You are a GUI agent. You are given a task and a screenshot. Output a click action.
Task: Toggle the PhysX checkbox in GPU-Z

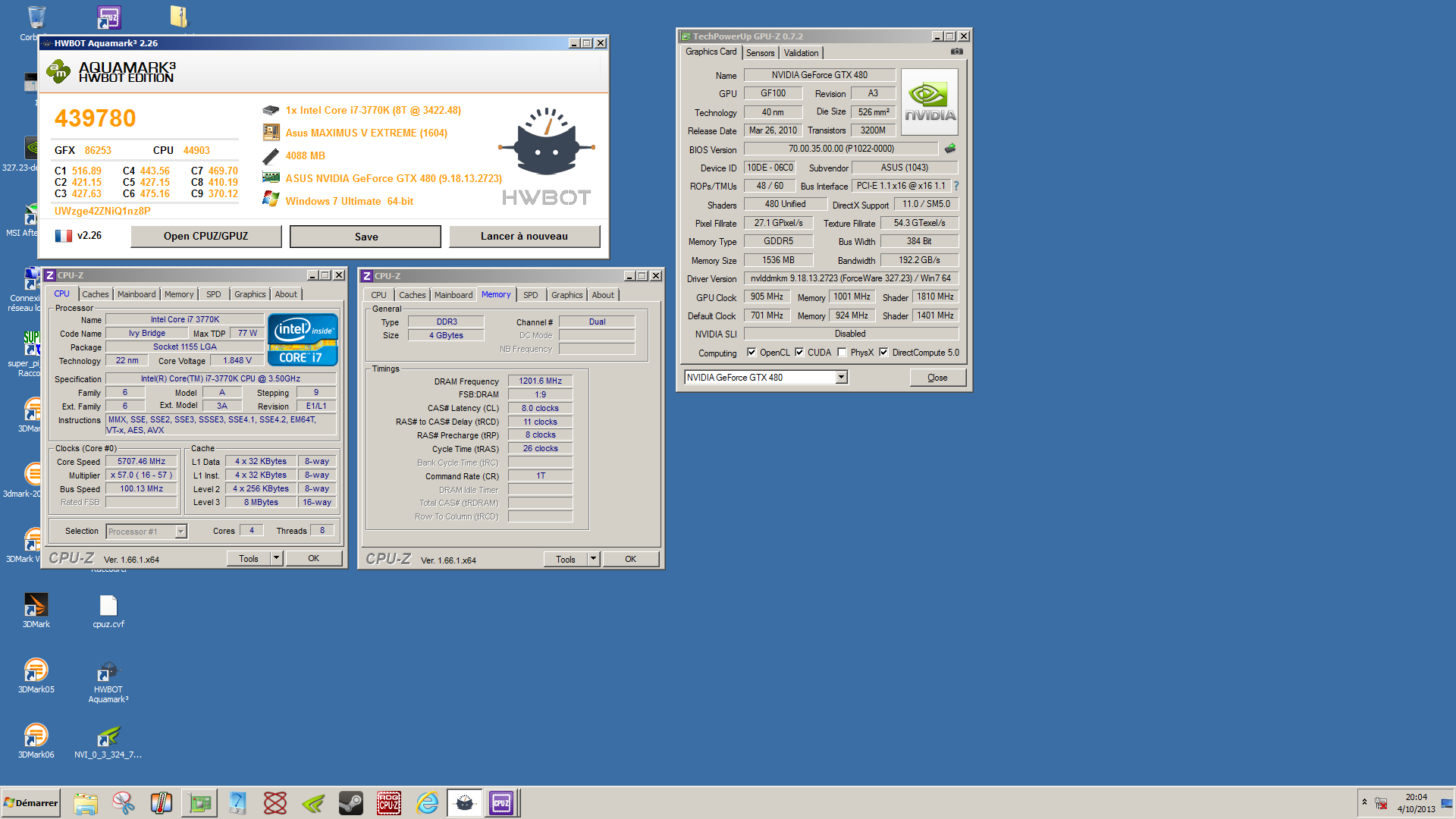pos(843,353)
